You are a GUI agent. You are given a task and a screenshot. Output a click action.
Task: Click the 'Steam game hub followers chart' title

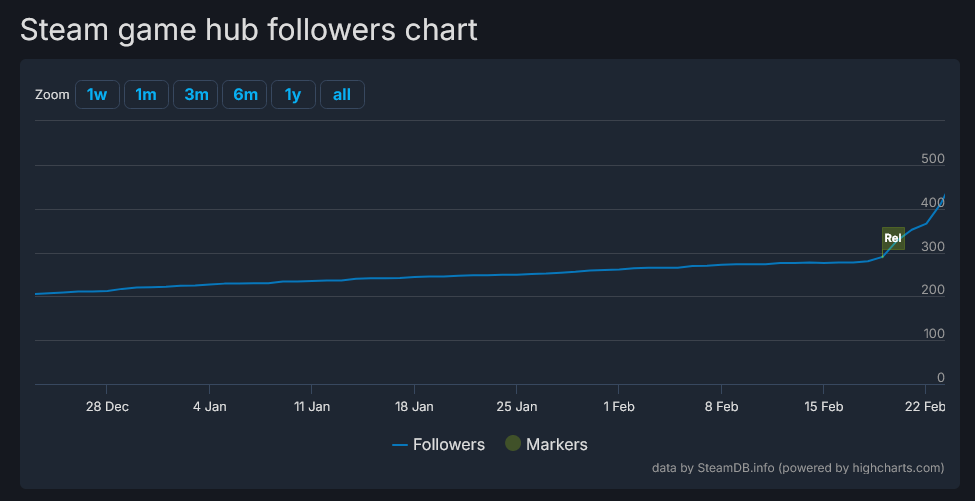coord(249,30)
